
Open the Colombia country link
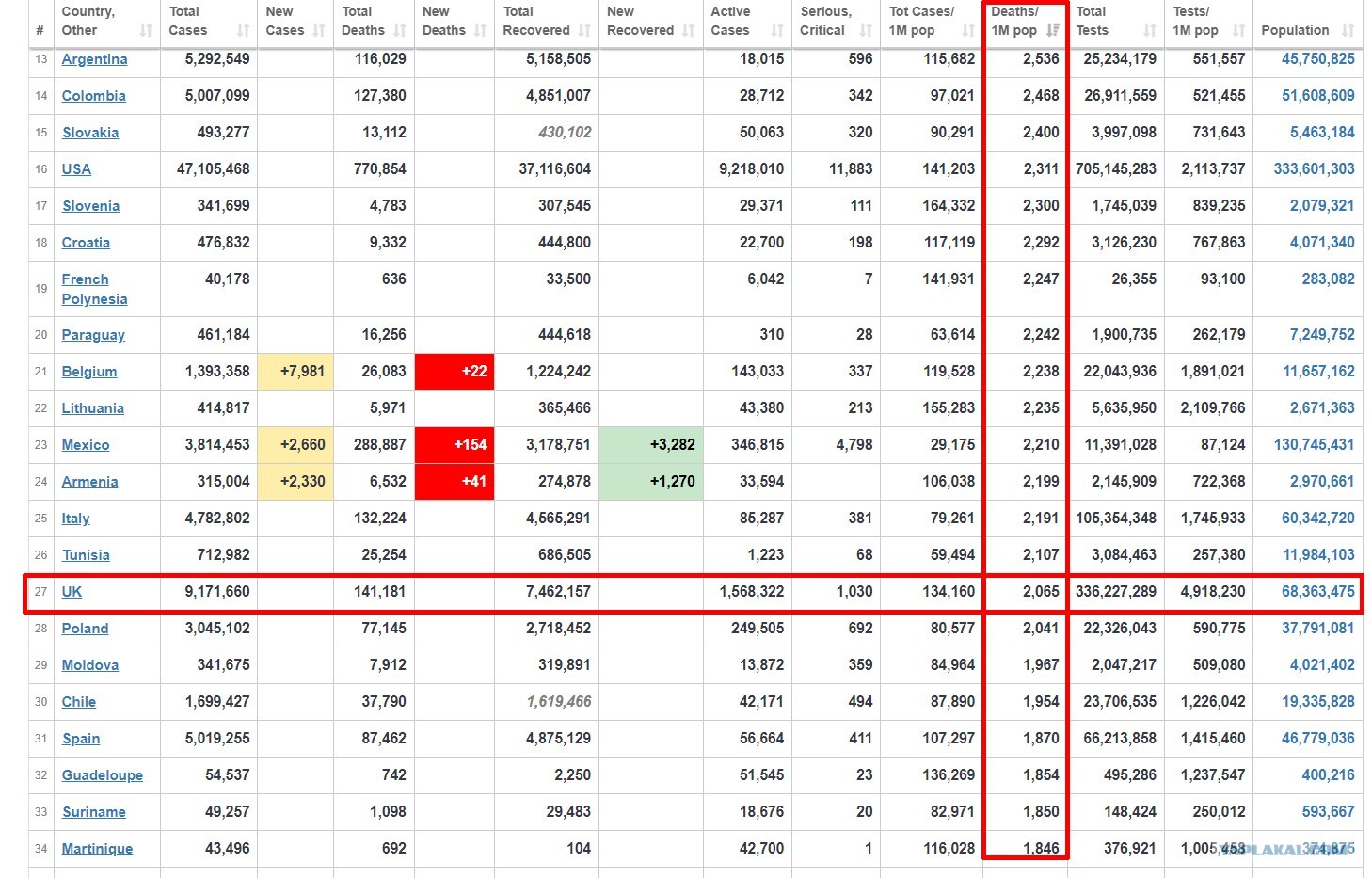pyautogui.click(x=93, y=96)
